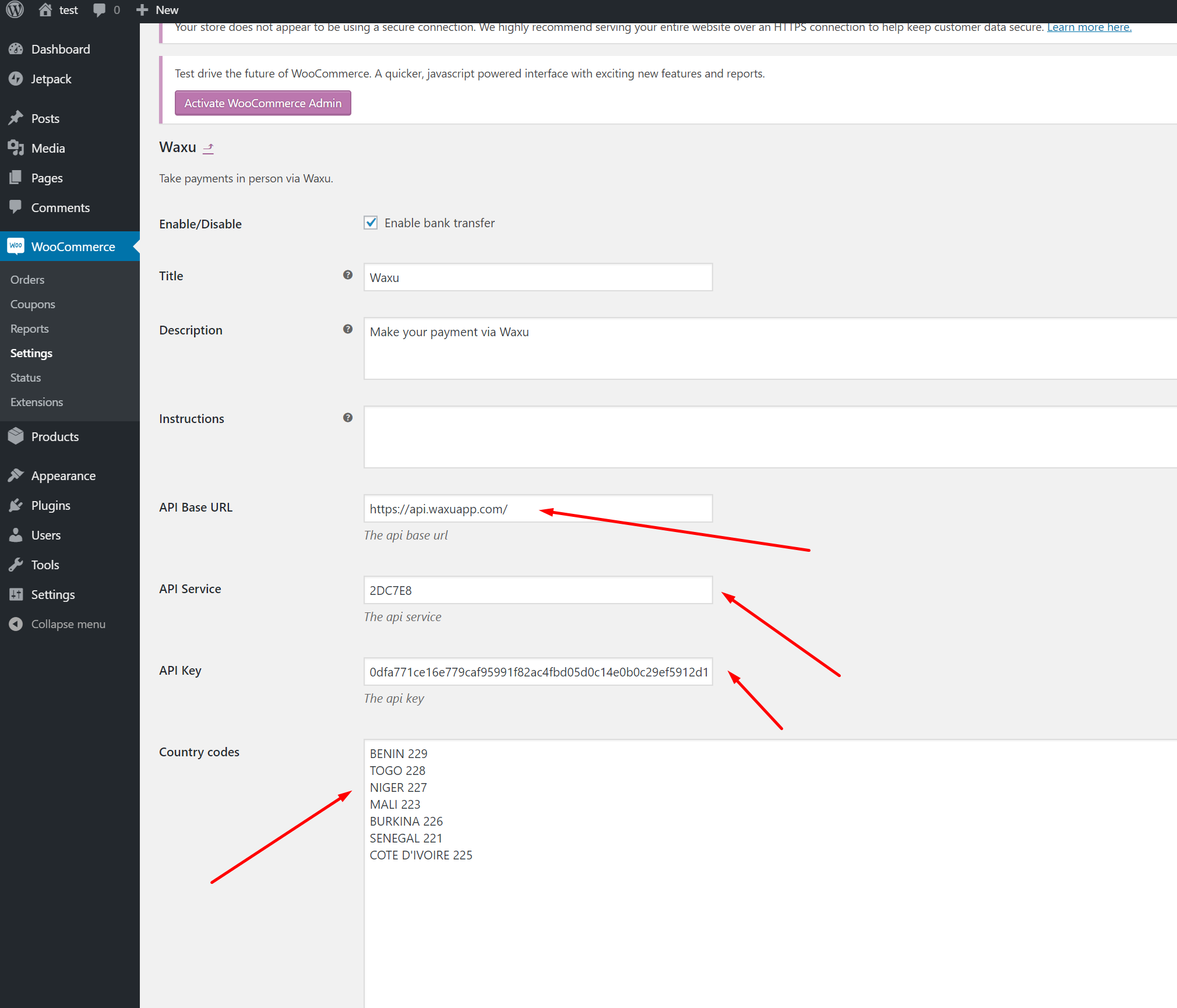
Task: Open the site home icon labeled test
Action: coord(45,10)
